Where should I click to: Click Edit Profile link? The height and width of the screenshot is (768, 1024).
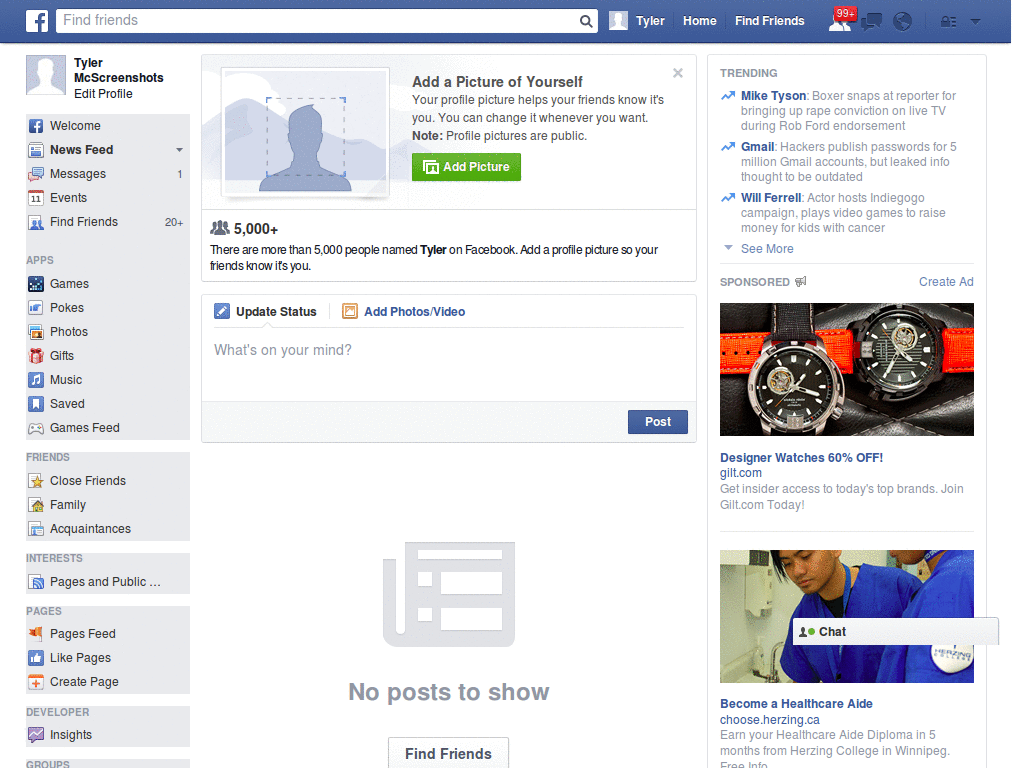point(103,94)
